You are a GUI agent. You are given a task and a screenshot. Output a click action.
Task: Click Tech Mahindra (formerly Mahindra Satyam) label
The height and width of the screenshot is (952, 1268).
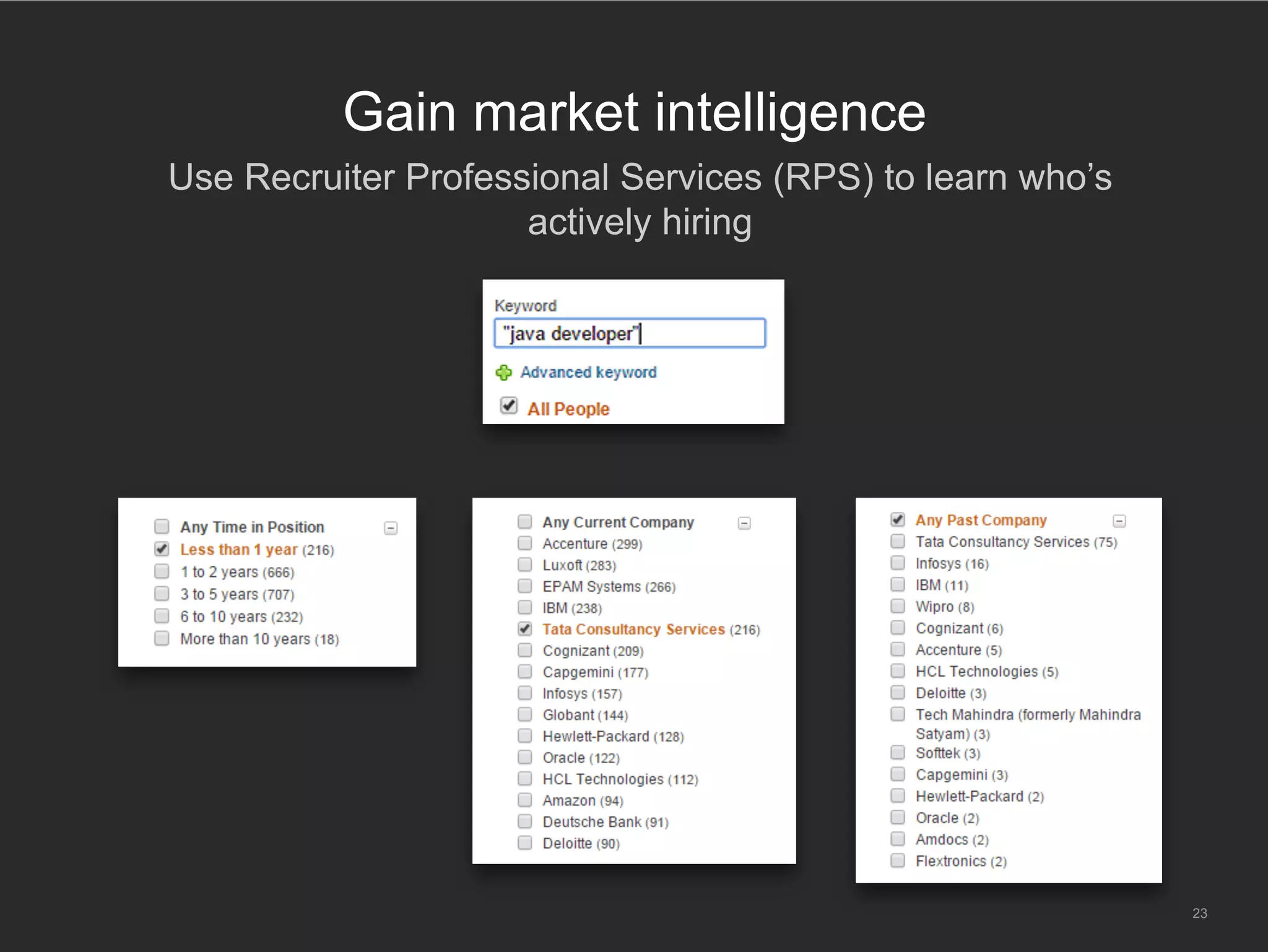click(1028, 724)
